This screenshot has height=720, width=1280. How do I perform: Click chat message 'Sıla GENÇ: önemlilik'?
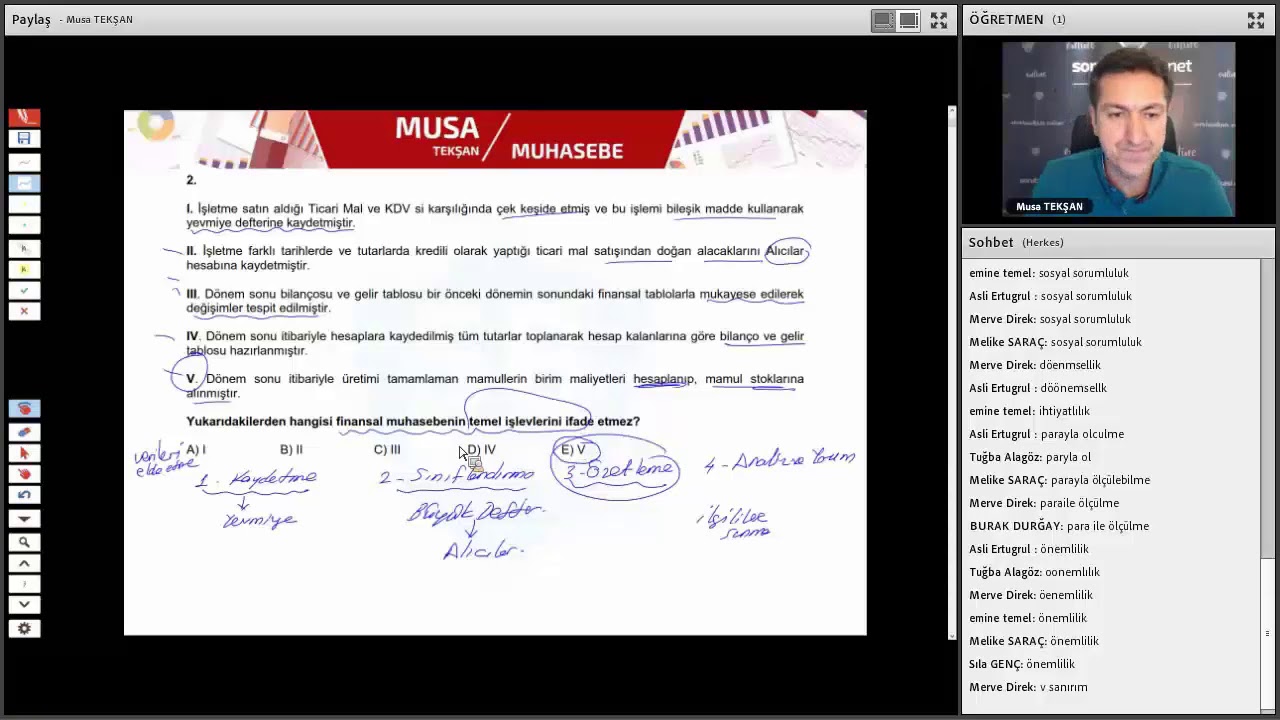tap(1022, 664)
